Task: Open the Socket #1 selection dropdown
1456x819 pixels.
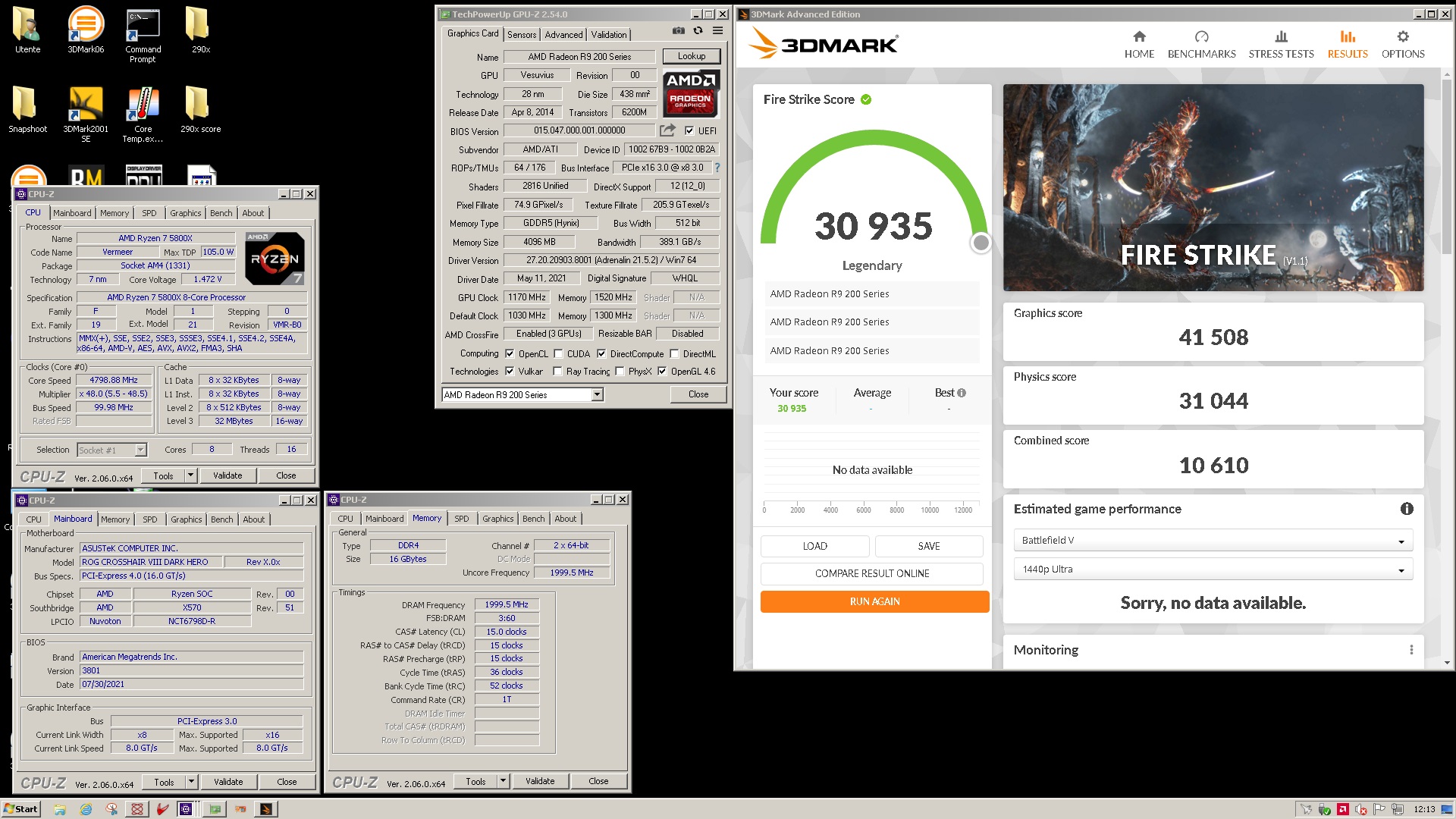Action: click(111, 450)
